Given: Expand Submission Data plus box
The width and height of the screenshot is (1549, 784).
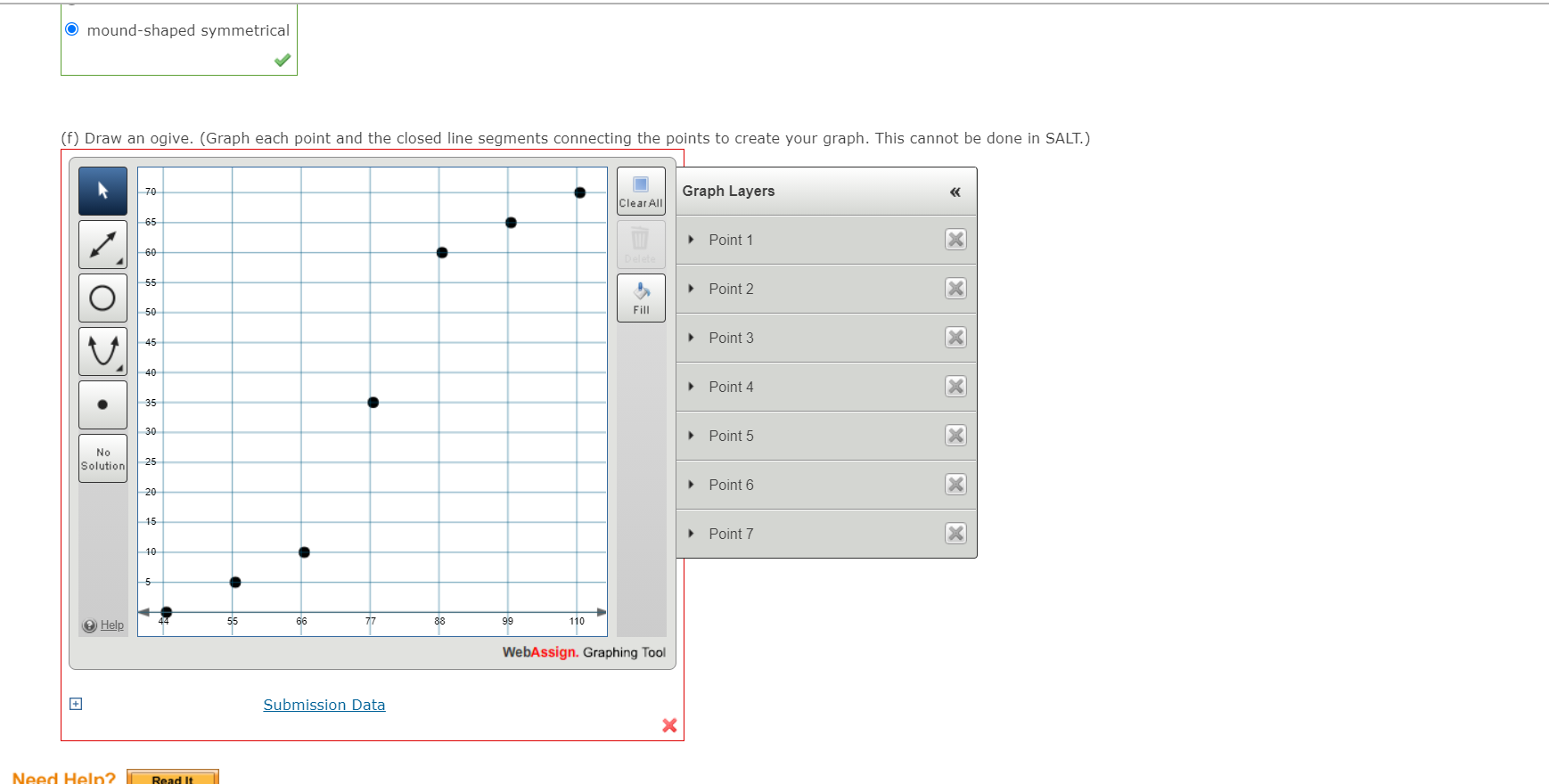Looking at the screenshot, I should click(x=76, y=704).
